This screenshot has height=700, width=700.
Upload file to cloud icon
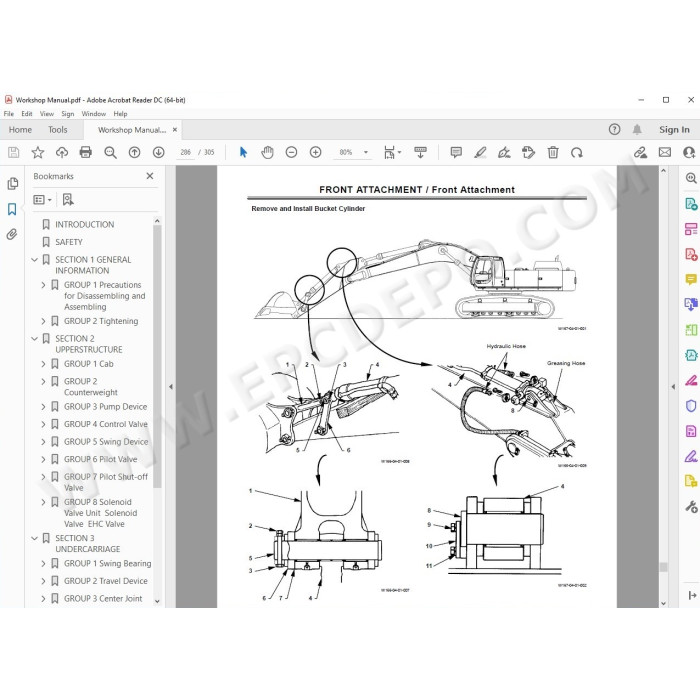point(62,153)
